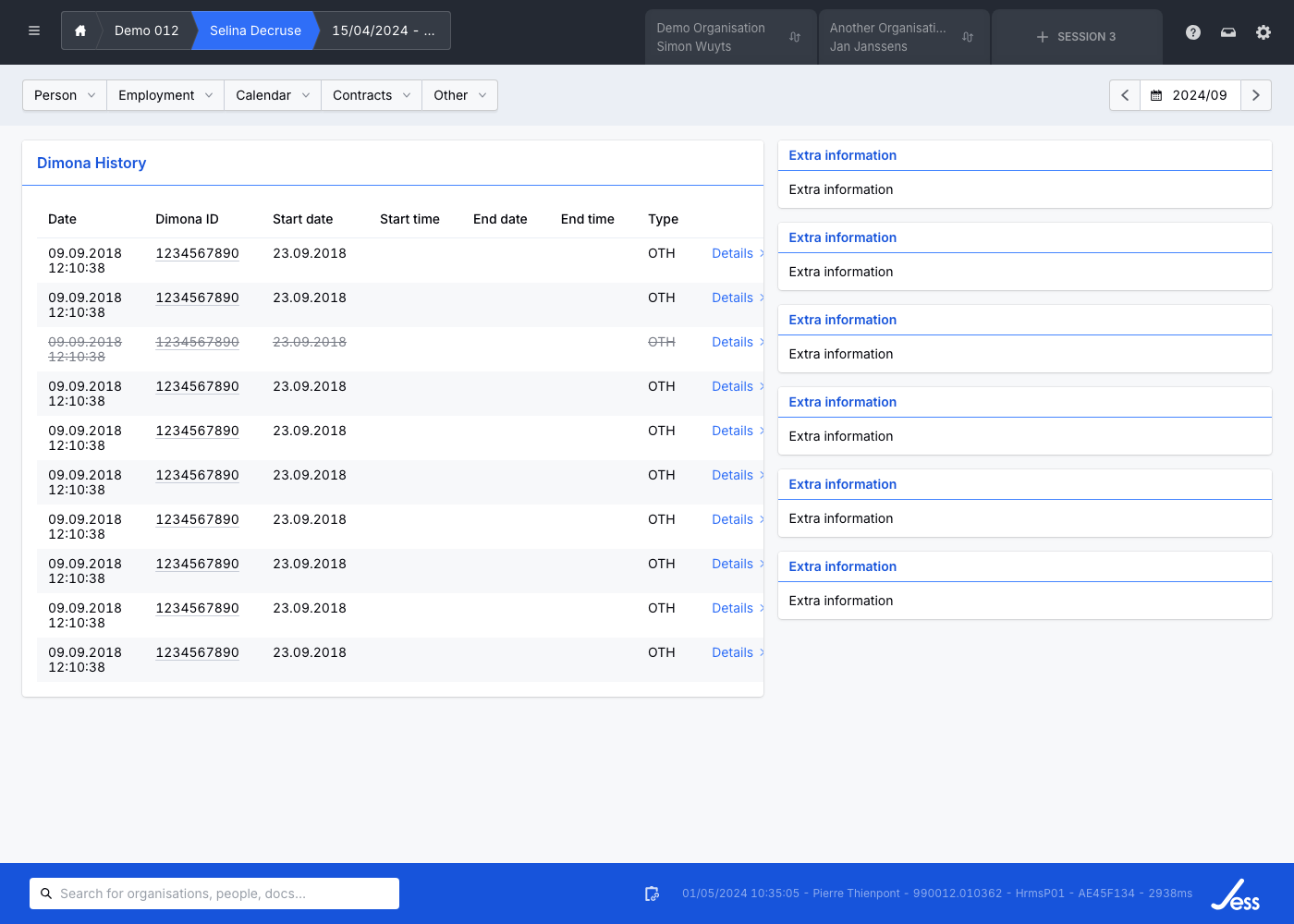Open the hamburger menu
The image size is (1294, 924).
tap(34, 30)
